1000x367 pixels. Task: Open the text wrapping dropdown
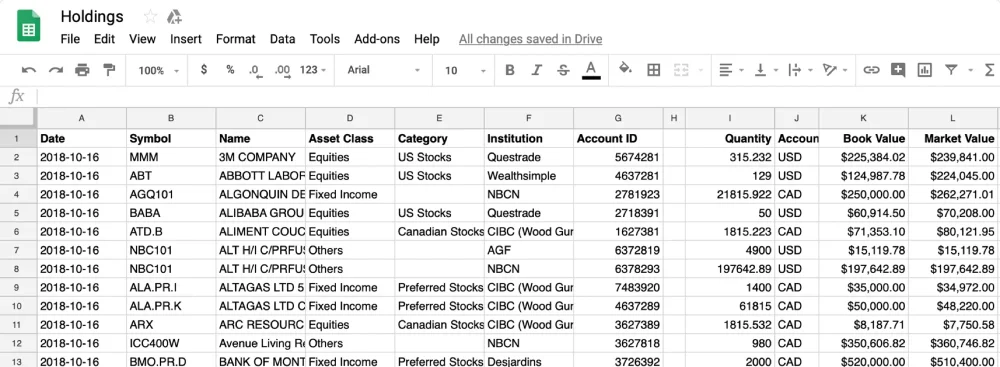tap(802, 70)
